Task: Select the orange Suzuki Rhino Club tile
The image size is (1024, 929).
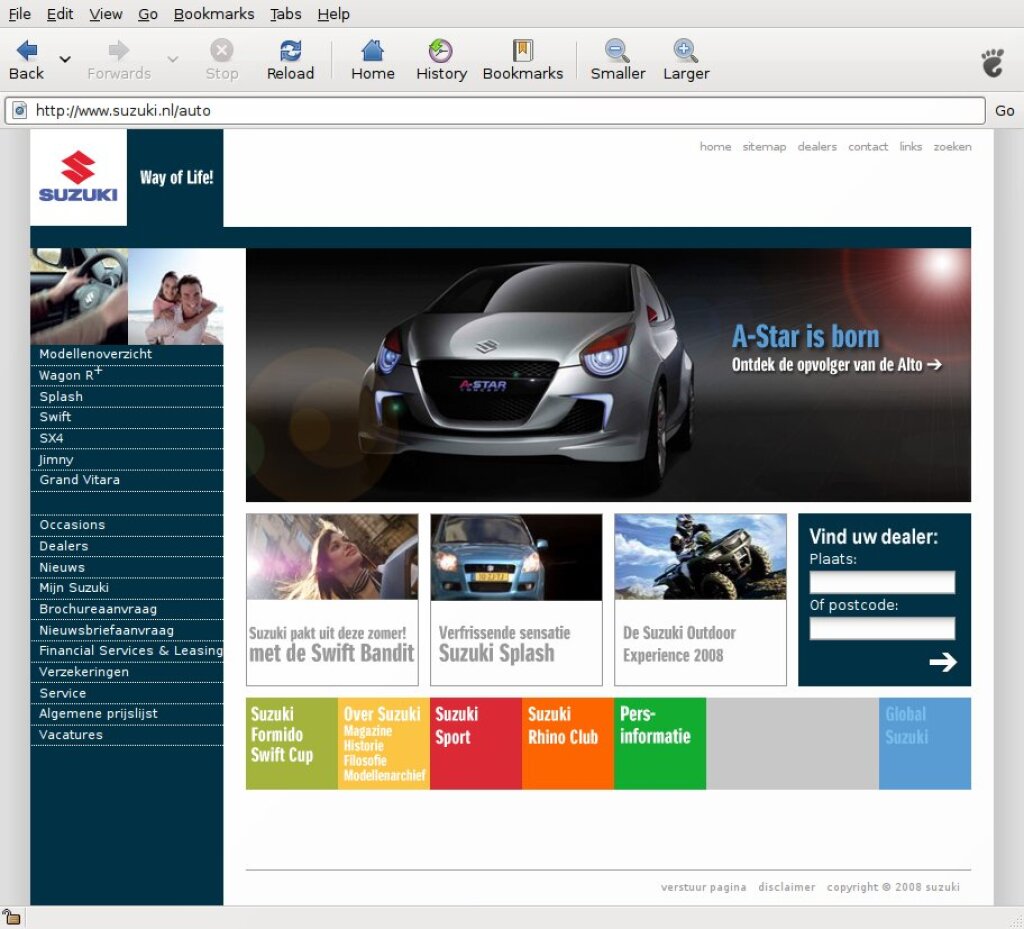Action: click(x=567, y=743)
